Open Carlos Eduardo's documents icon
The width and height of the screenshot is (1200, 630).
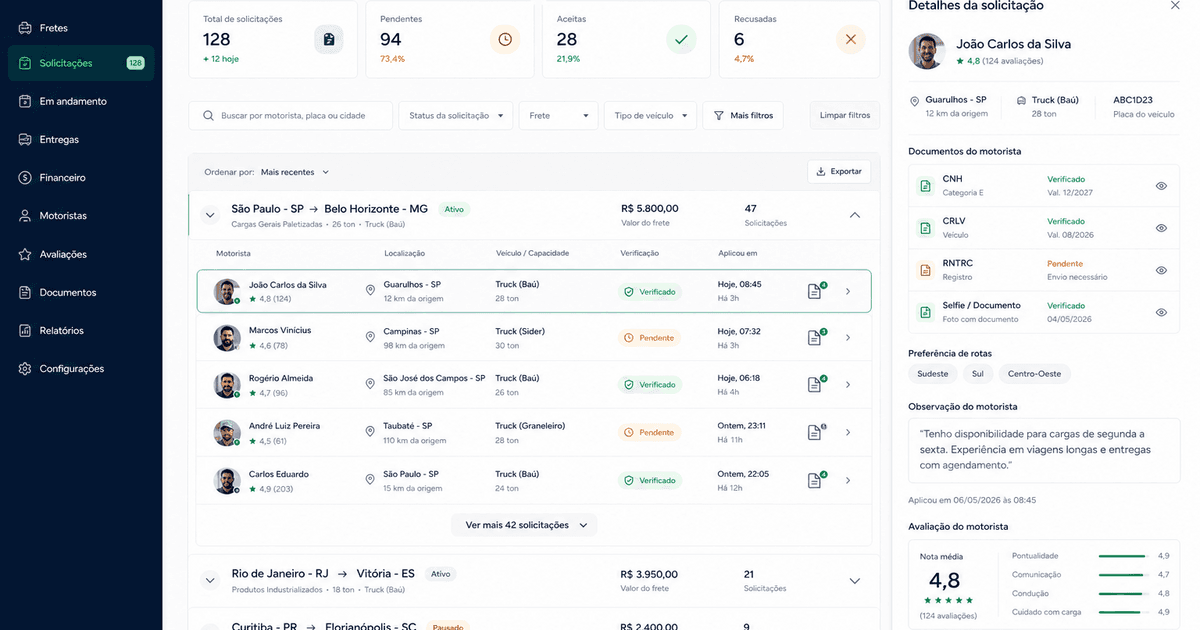pyautogui.click(x=816, y=480)
